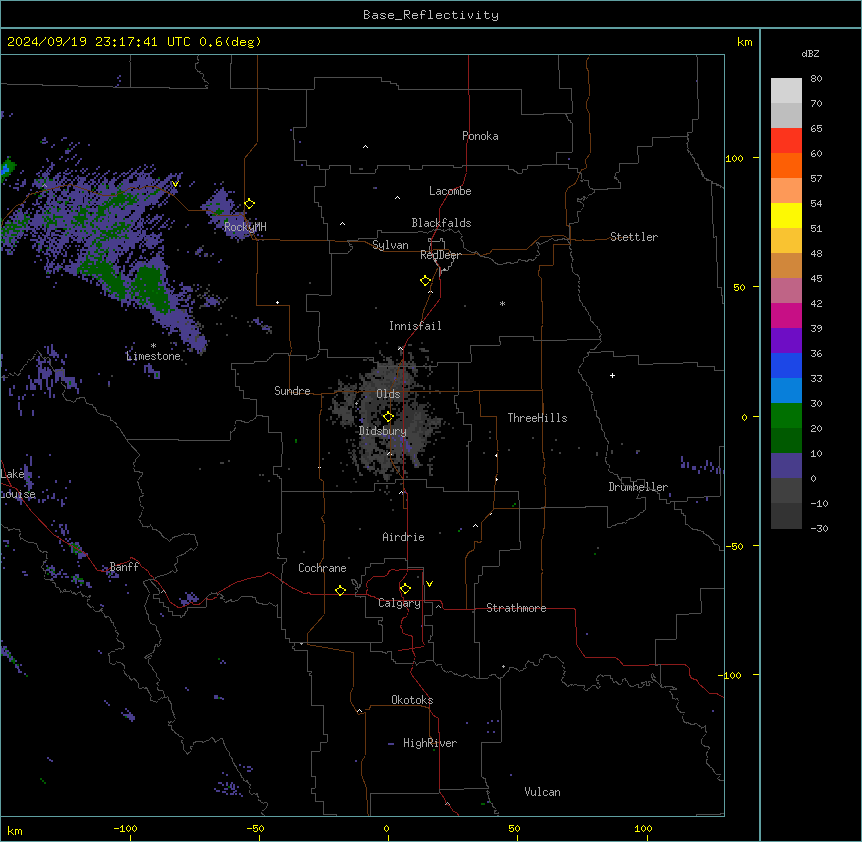Select the white asterisk east of Innisfail
This screenshot has width=862, height=842.
click(502, 304)
